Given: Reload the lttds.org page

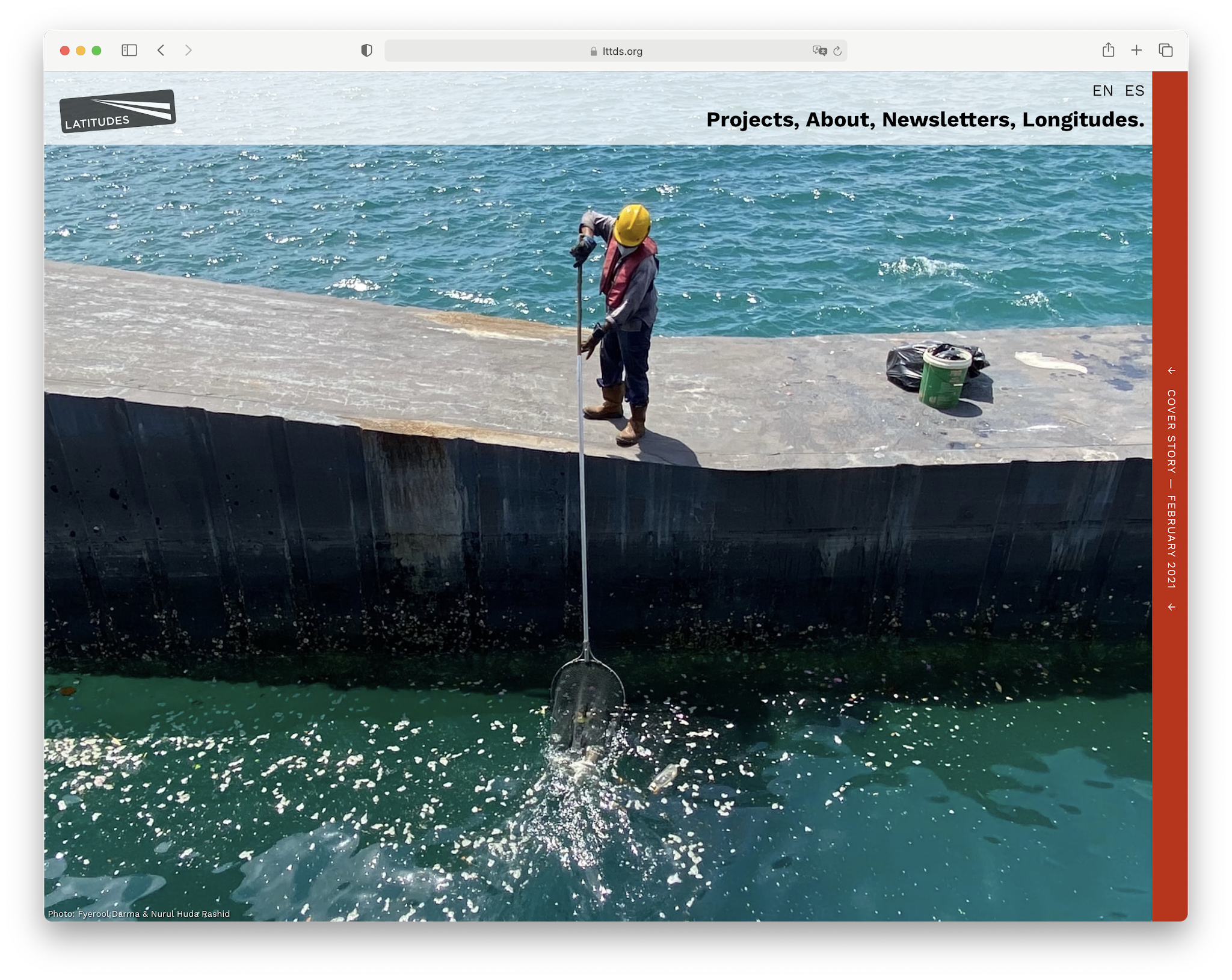Looking at the screenshot, I should click(x=837, y=51).
